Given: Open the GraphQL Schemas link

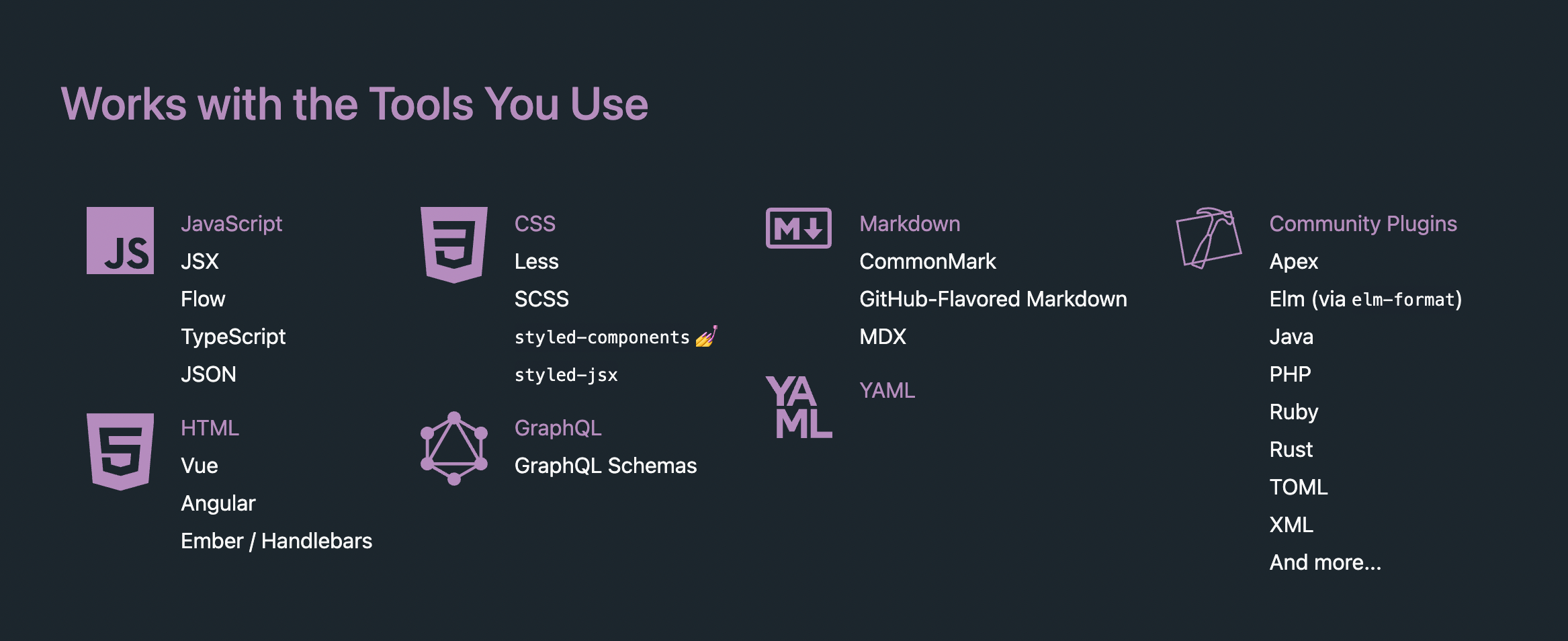Looking at the screenshot, I should click(605, 466).
